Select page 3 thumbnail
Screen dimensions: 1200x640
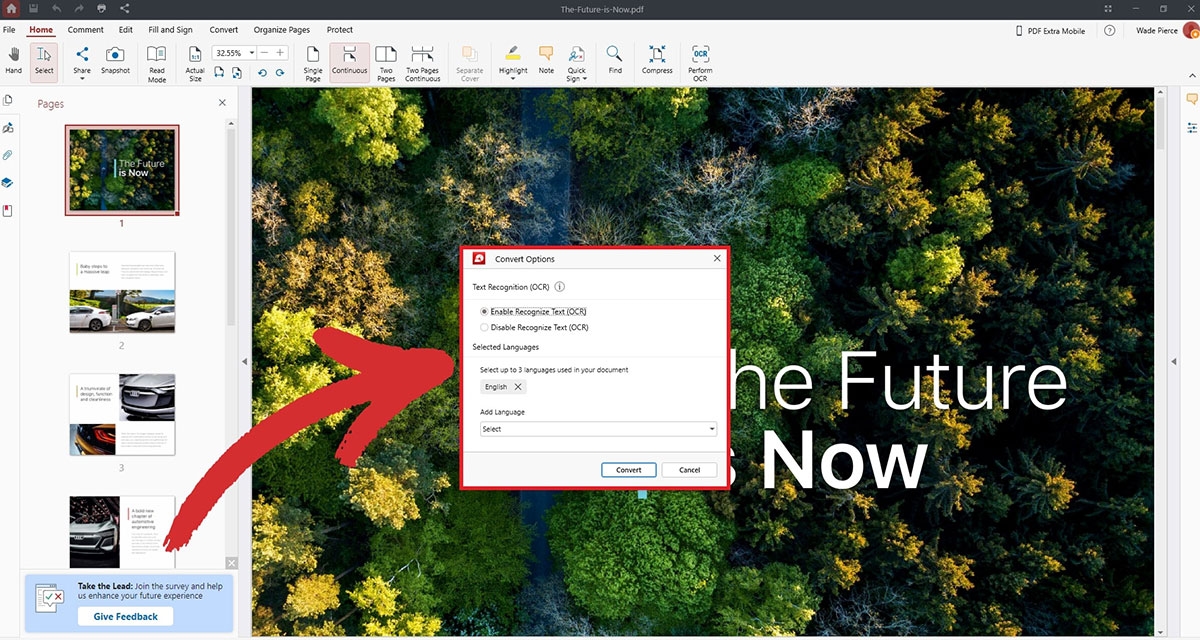[122, 414]
